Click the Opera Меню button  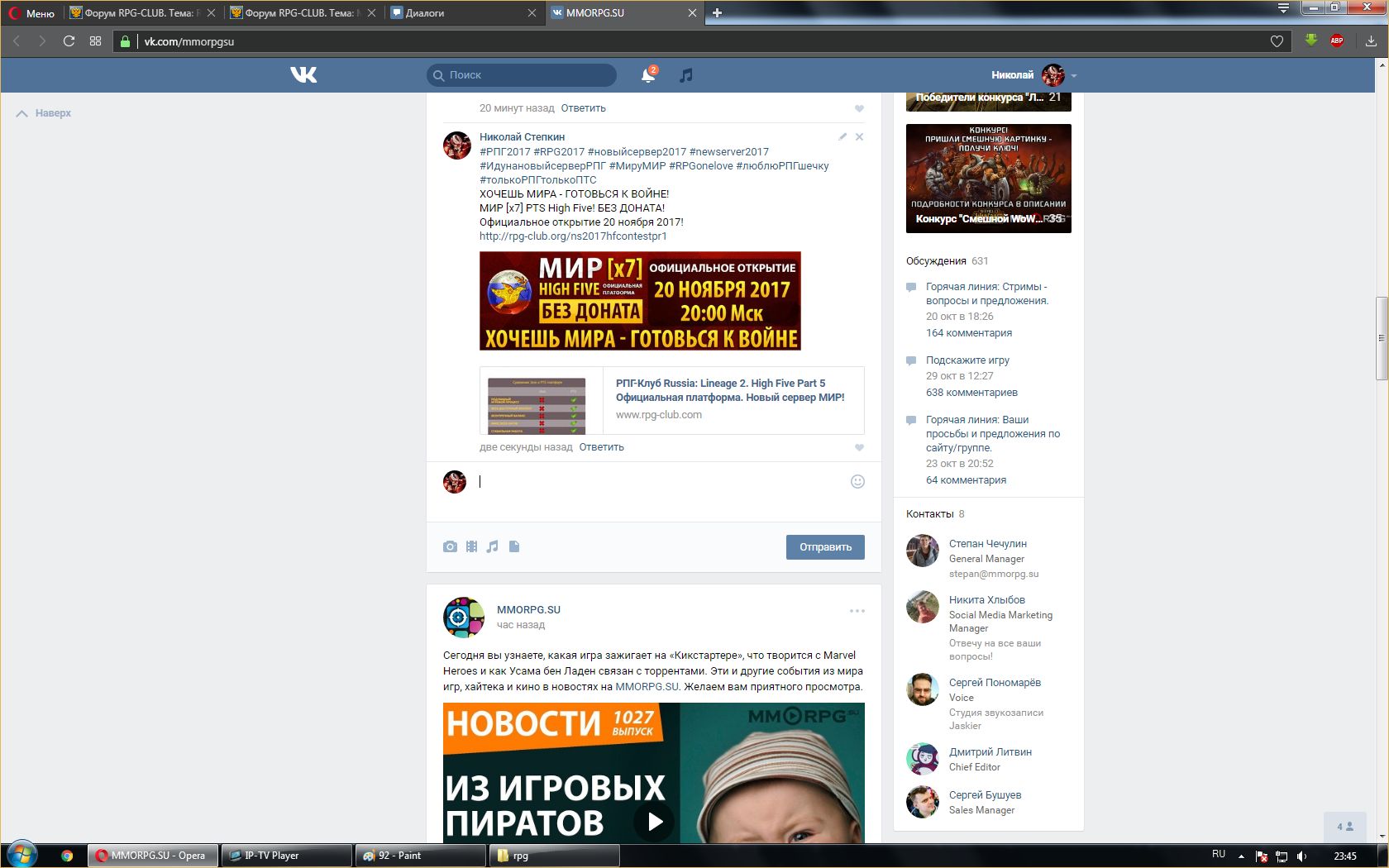pyautogui.click(x=31, y=12)
